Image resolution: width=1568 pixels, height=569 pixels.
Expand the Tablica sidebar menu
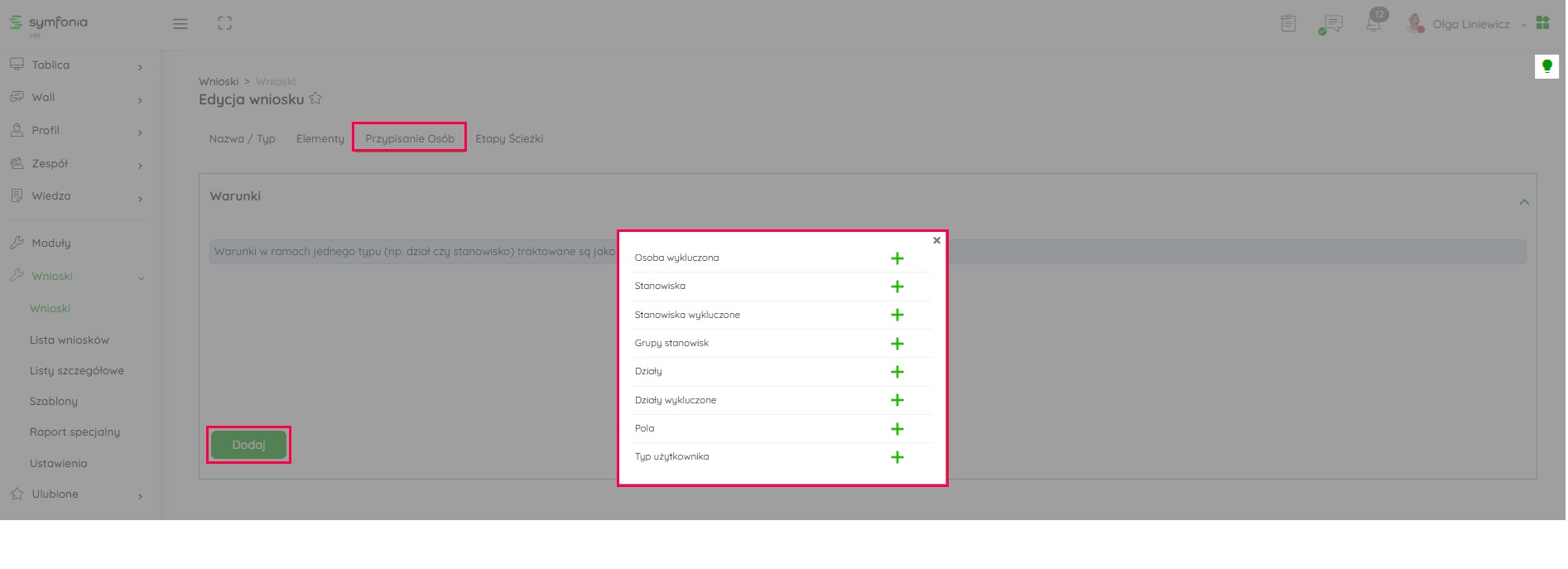click(x=76, y=65)
